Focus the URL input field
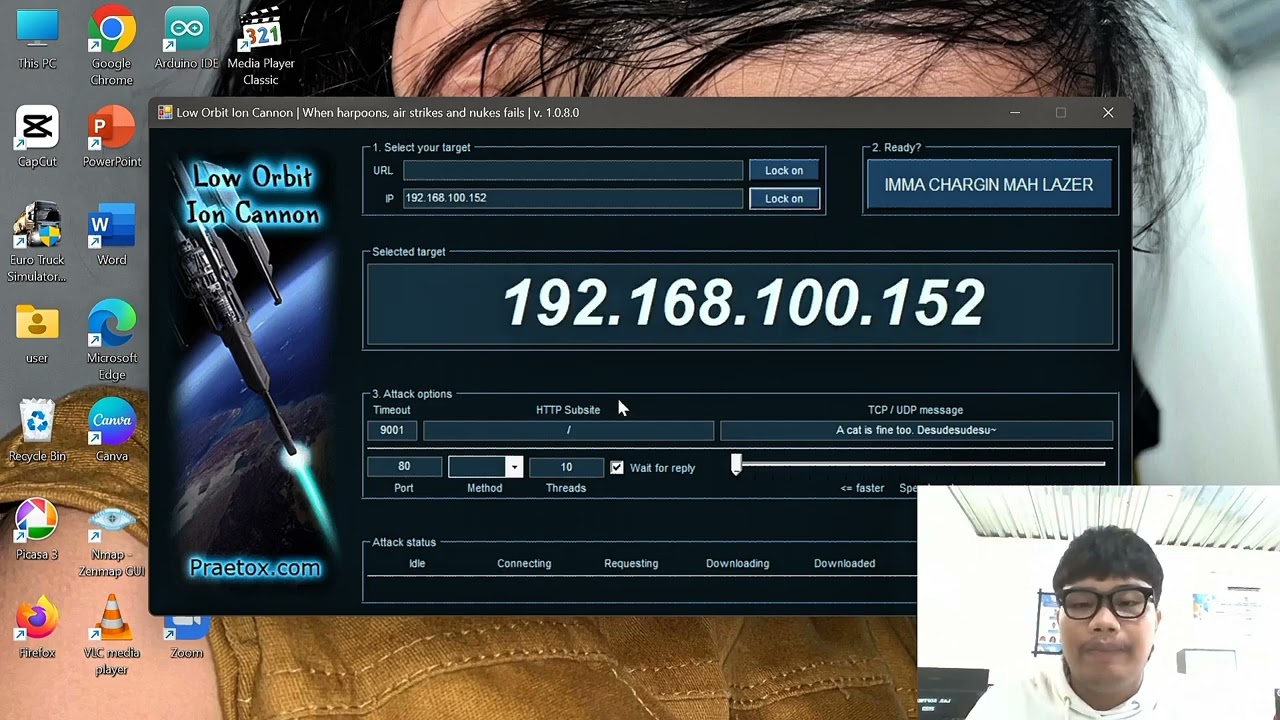Screen dimensions: 1280x720 573,171
